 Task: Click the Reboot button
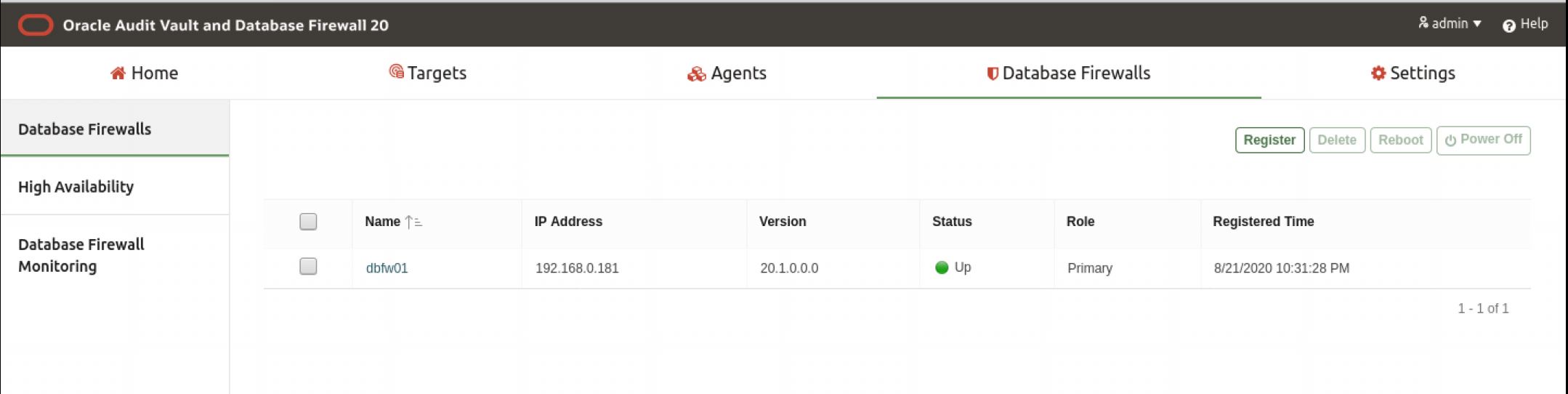tap(1400, 140)
